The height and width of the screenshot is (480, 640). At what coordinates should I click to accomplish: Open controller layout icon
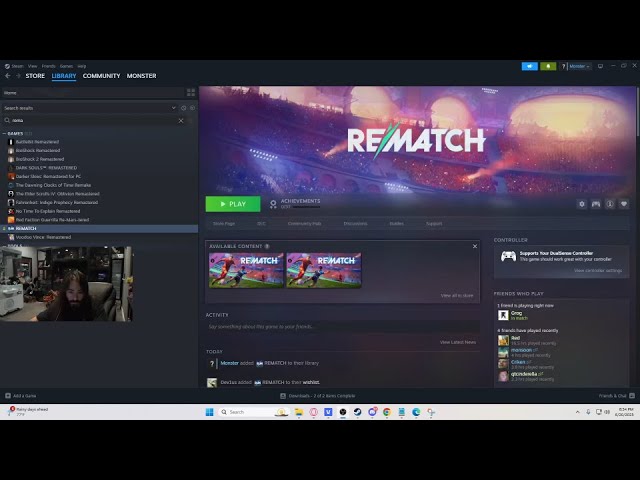(x=596, y=204)
